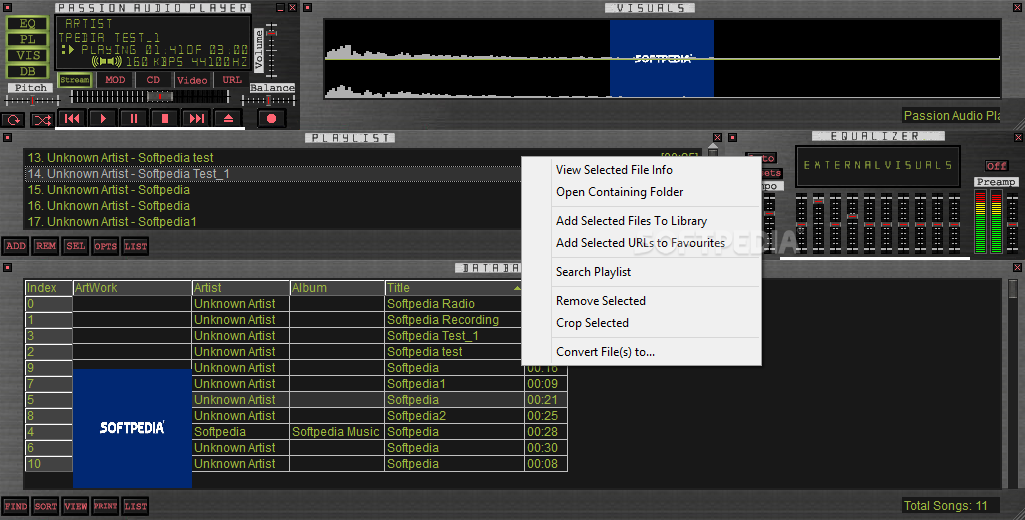Click the Softpedia2 title cell
The width and height of the screenshot is (1025, 520).
[x=454, y=415]
